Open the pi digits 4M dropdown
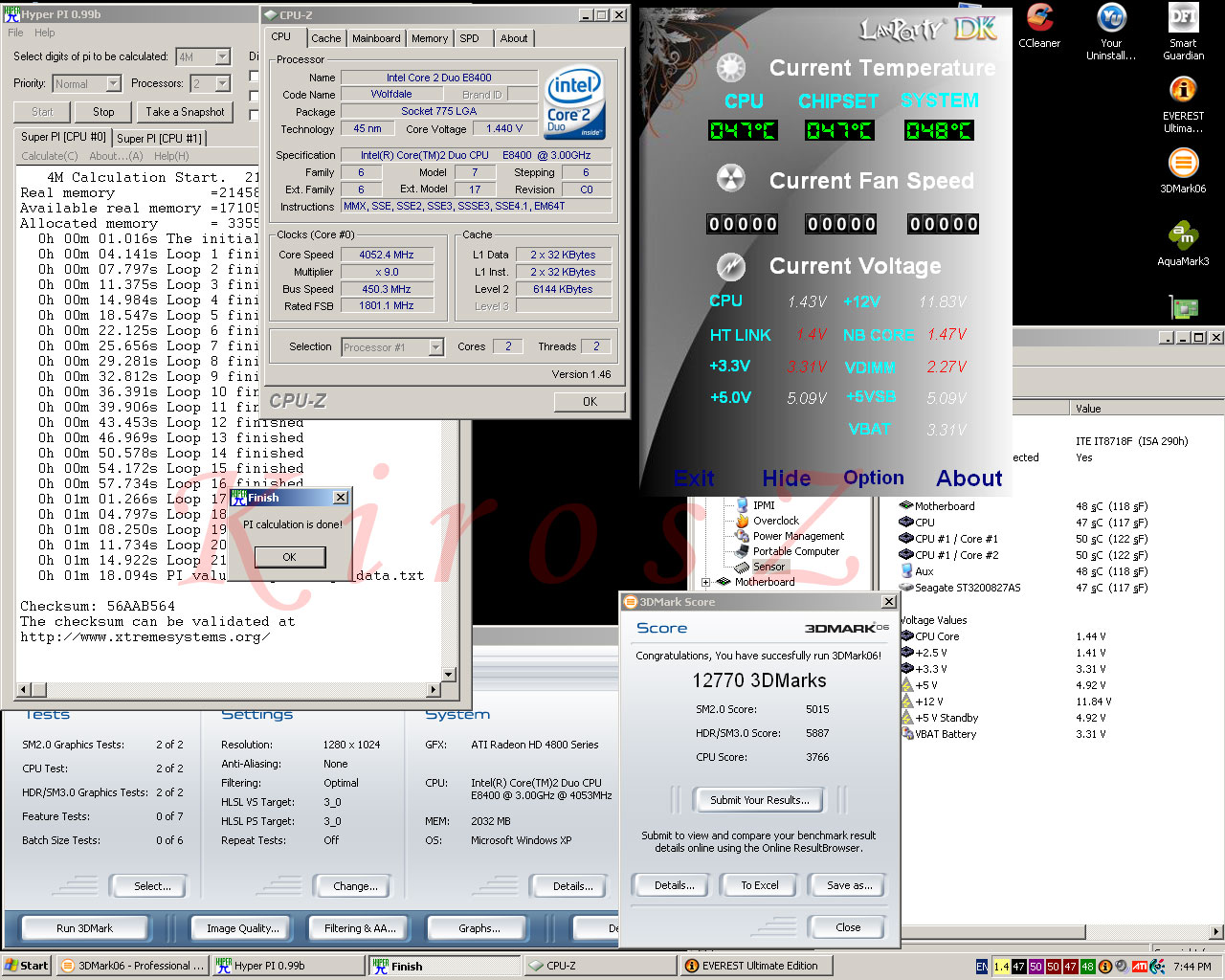The image size is (1225, 980). tap(222, 57)
